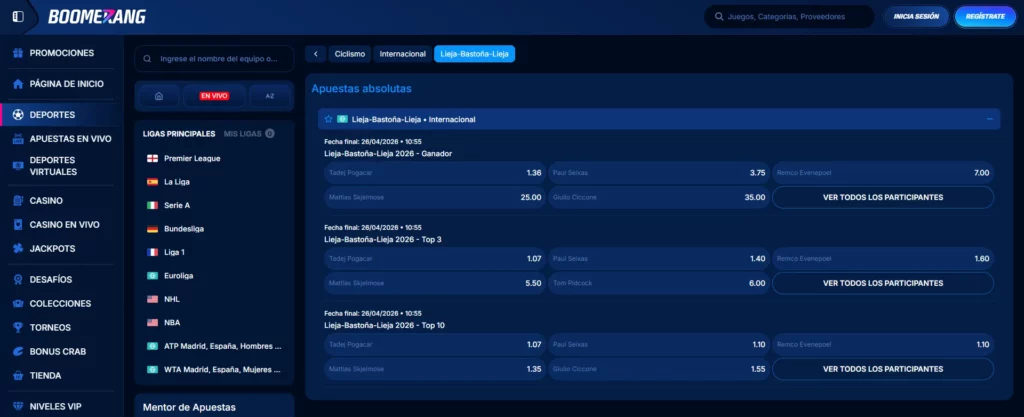Bet on Tadej Pogacar Ganador 1.36
The image size is (1024, 417).
(434, 173)
